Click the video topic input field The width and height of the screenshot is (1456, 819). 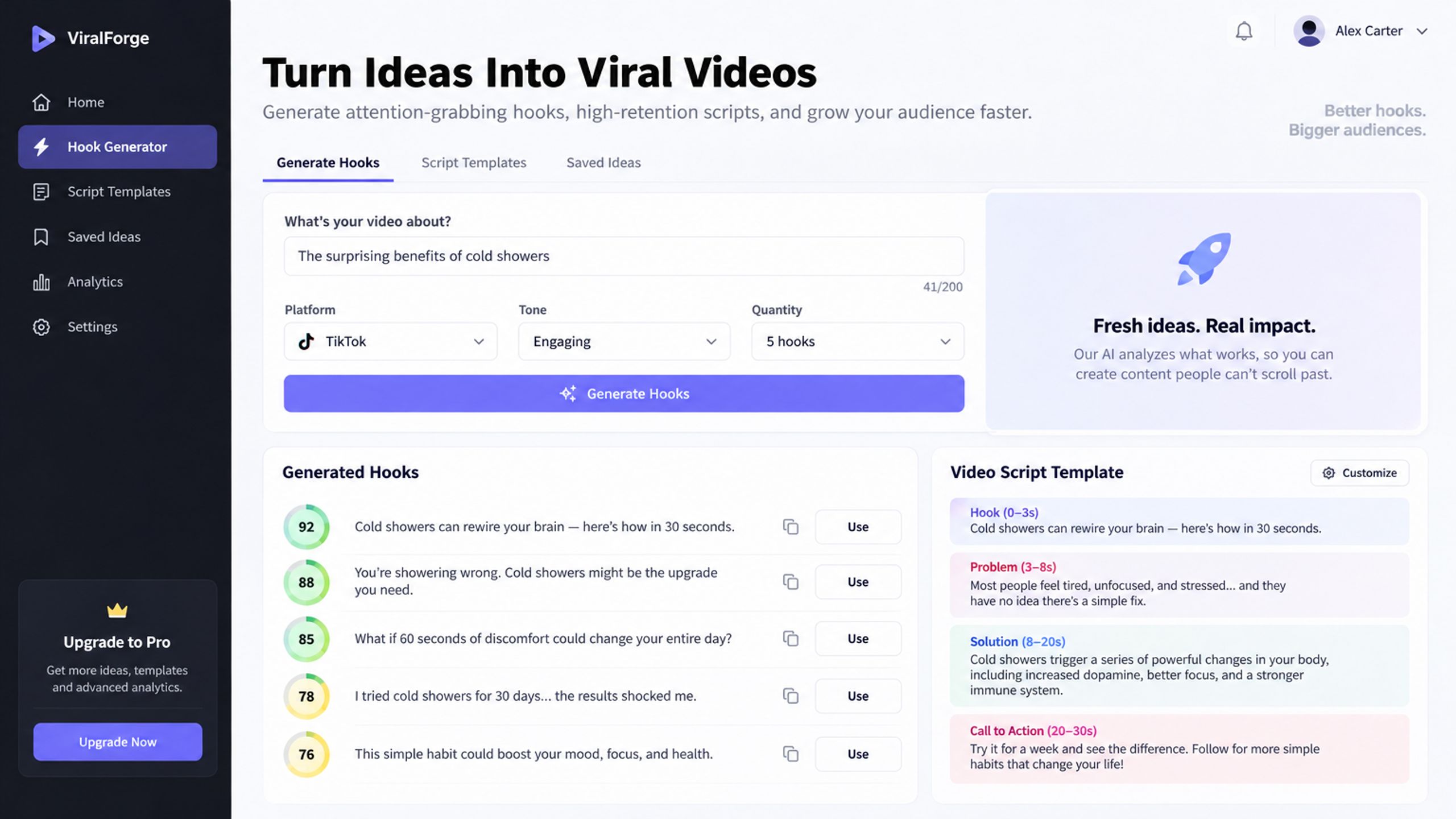coord(624,256)
